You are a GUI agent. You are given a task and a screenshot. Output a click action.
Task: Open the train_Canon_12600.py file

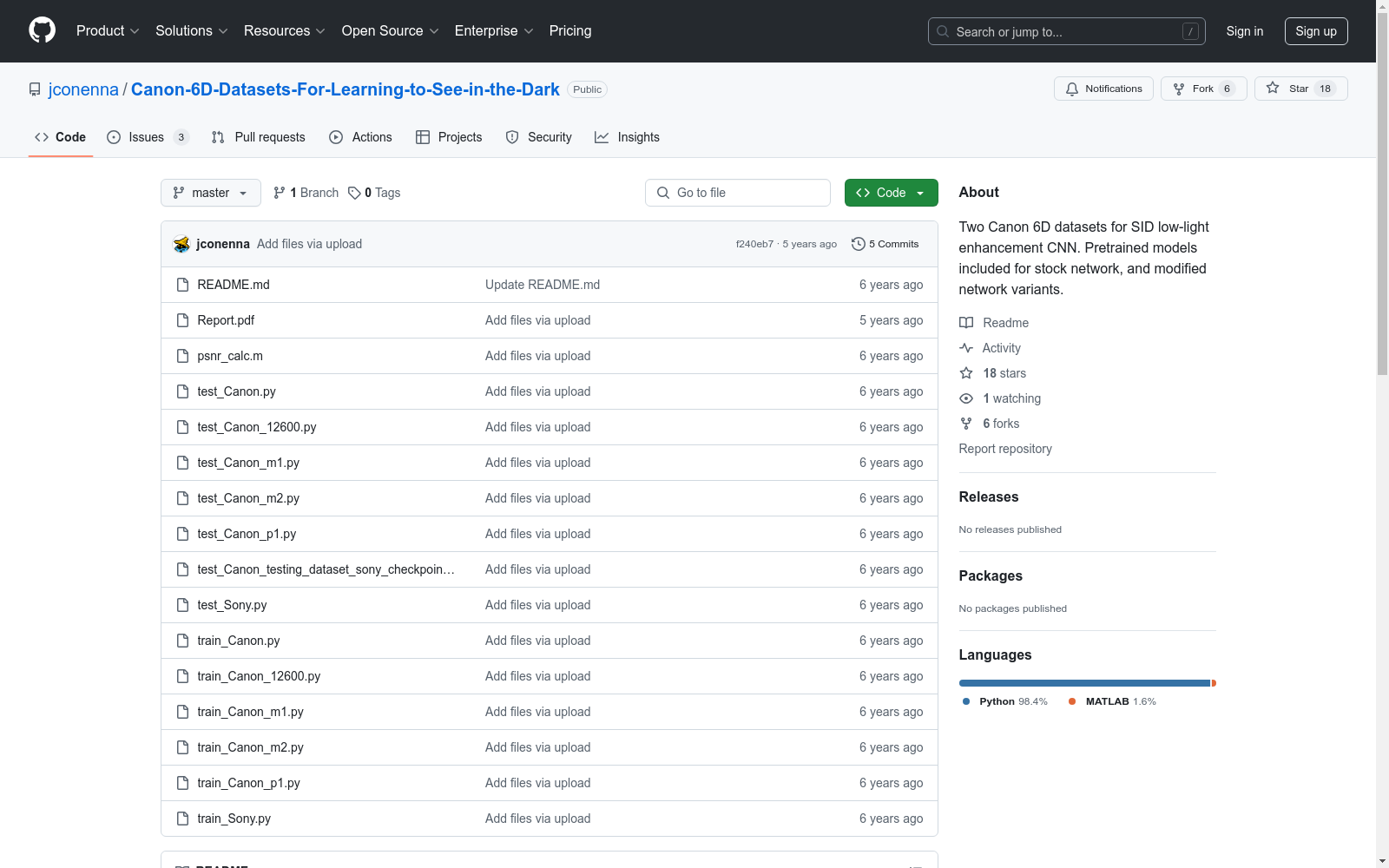259,676
